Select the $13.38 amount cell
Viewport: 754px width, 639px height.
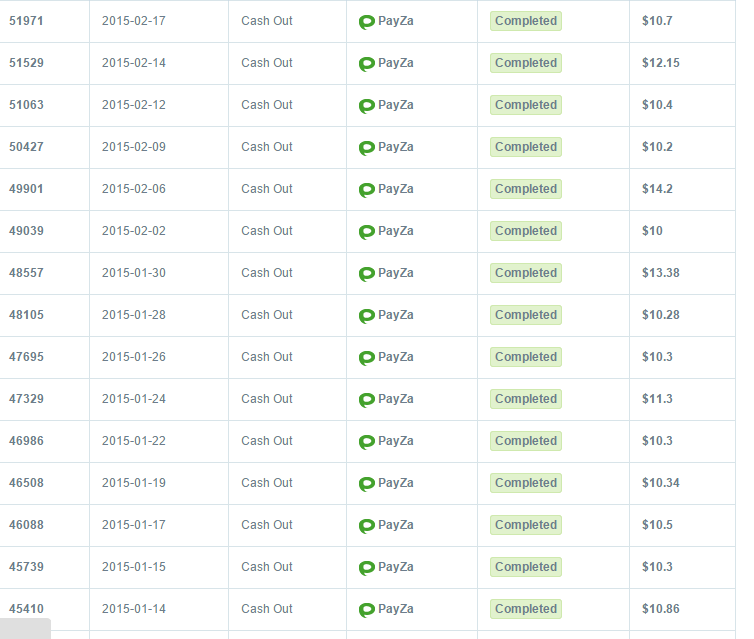coord(661,273)
